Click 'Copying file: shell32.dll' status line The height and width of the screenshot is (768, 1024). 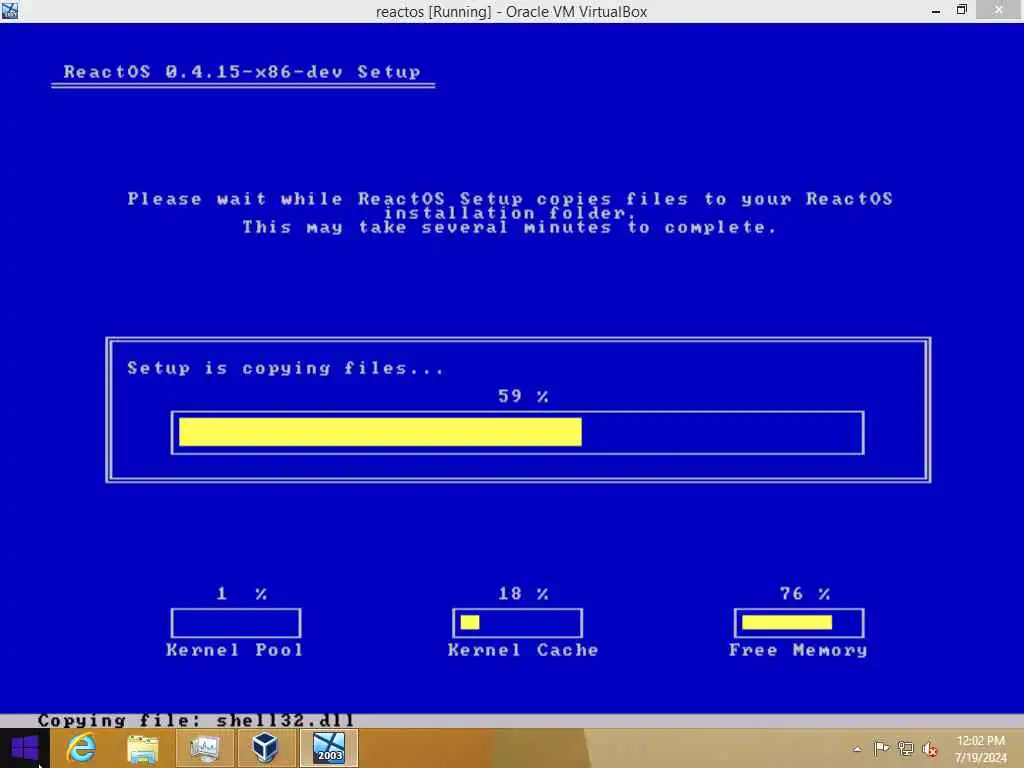(x=196, y=720)
